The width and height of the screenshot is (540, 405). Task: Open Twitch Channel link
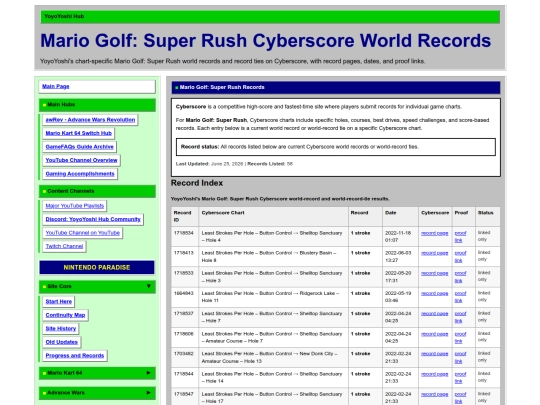[64, 246]
